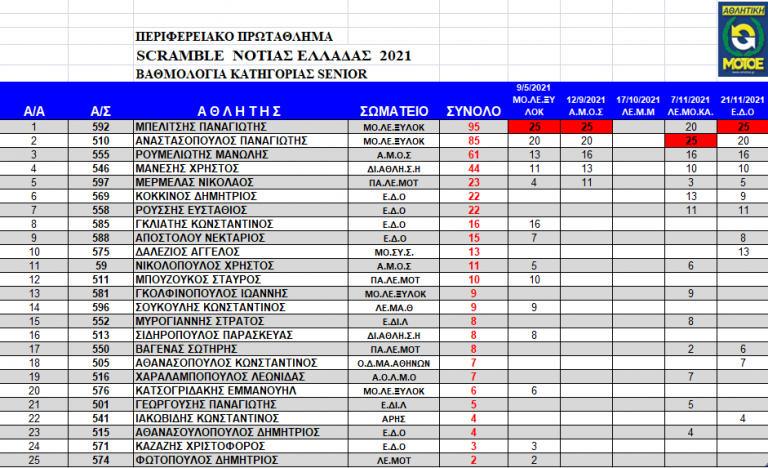The width and height of the screenshot is (768, 468).
Task: Click the 16 under 9/5/2021 for ΓΚΛΙΑΤΗΣ
Action: (534, 224)
